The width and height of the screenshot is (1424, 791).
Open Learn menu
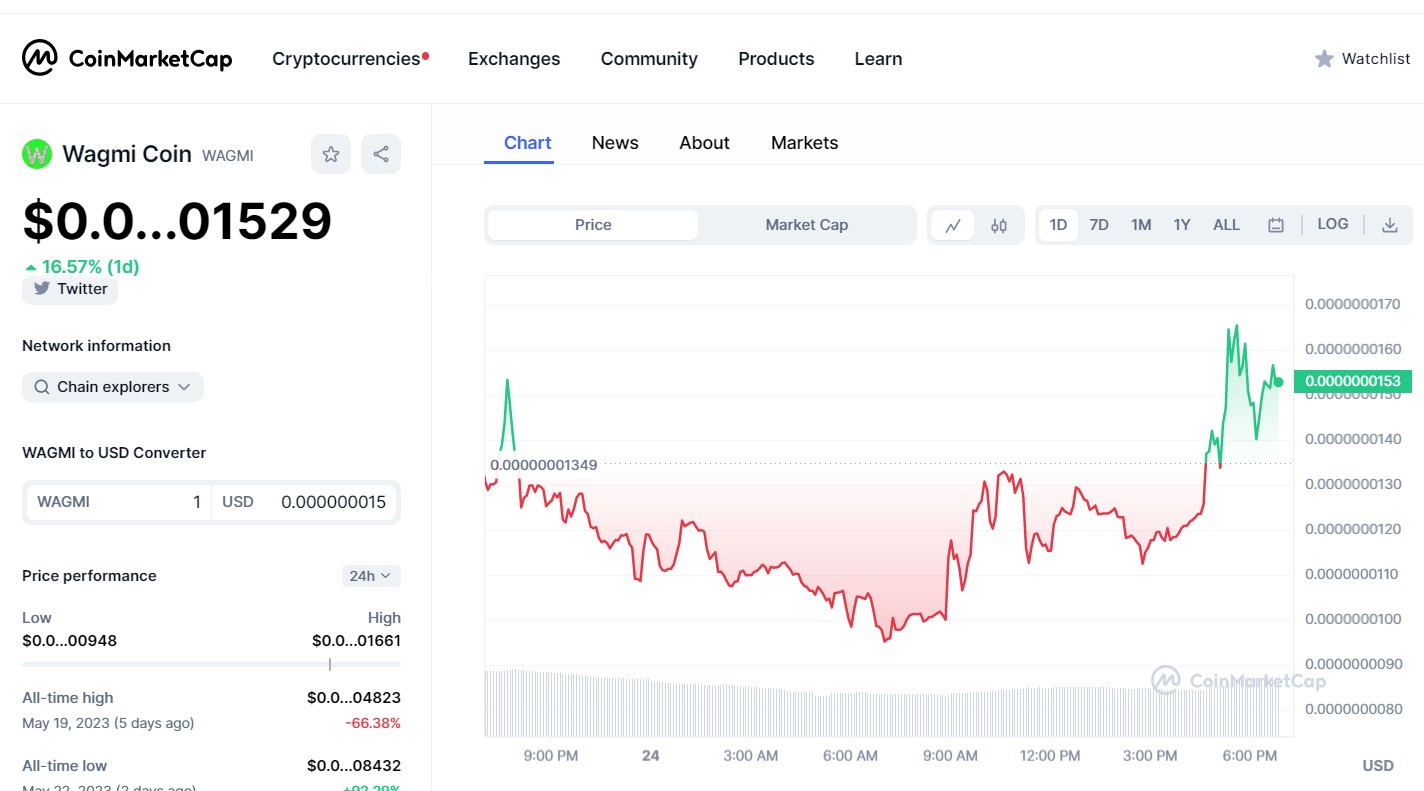(x=878, y=59)
